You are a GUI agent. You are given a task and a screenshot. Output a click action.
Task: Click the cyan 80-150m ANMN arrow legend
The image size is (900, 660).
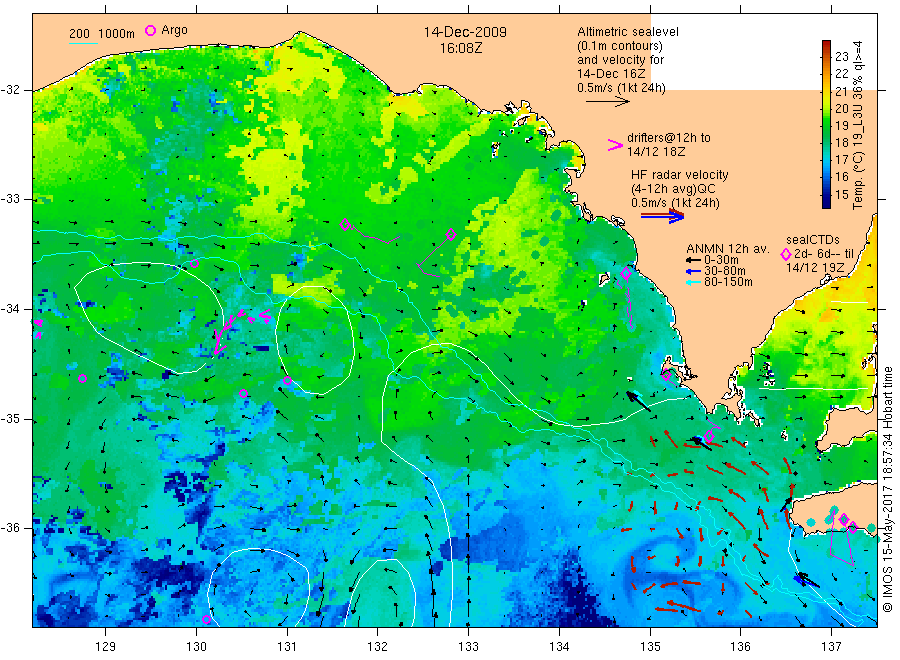(693, 282)
